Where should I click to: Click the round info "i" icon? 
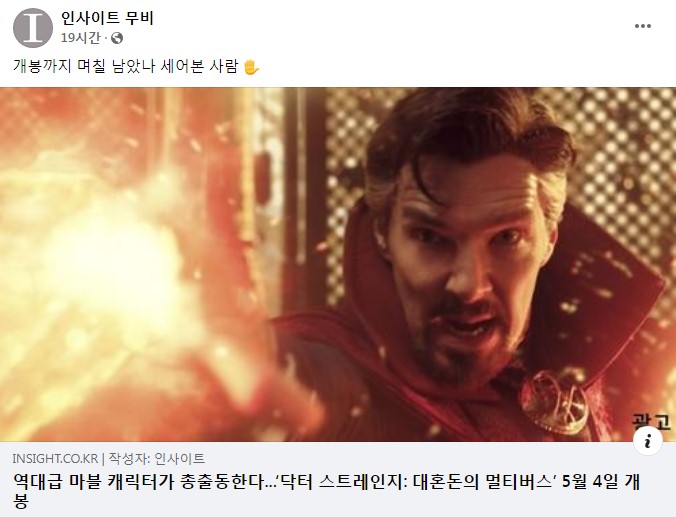[x=647, y=441]
